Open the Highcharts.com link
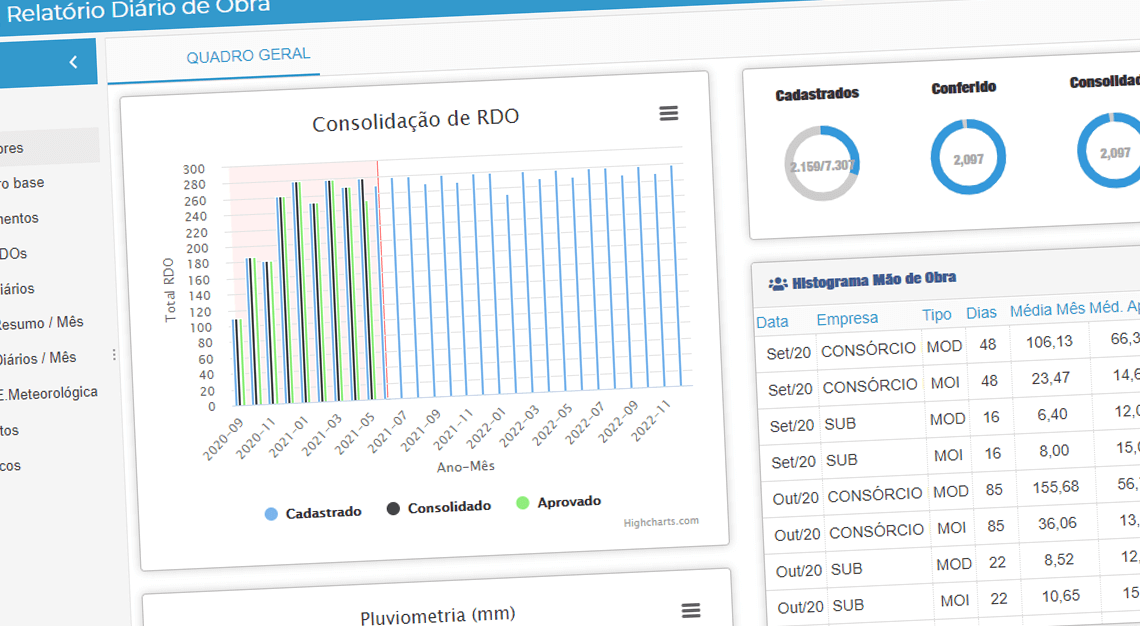This screenshot has height=626, width=1140. coord(662,522)
